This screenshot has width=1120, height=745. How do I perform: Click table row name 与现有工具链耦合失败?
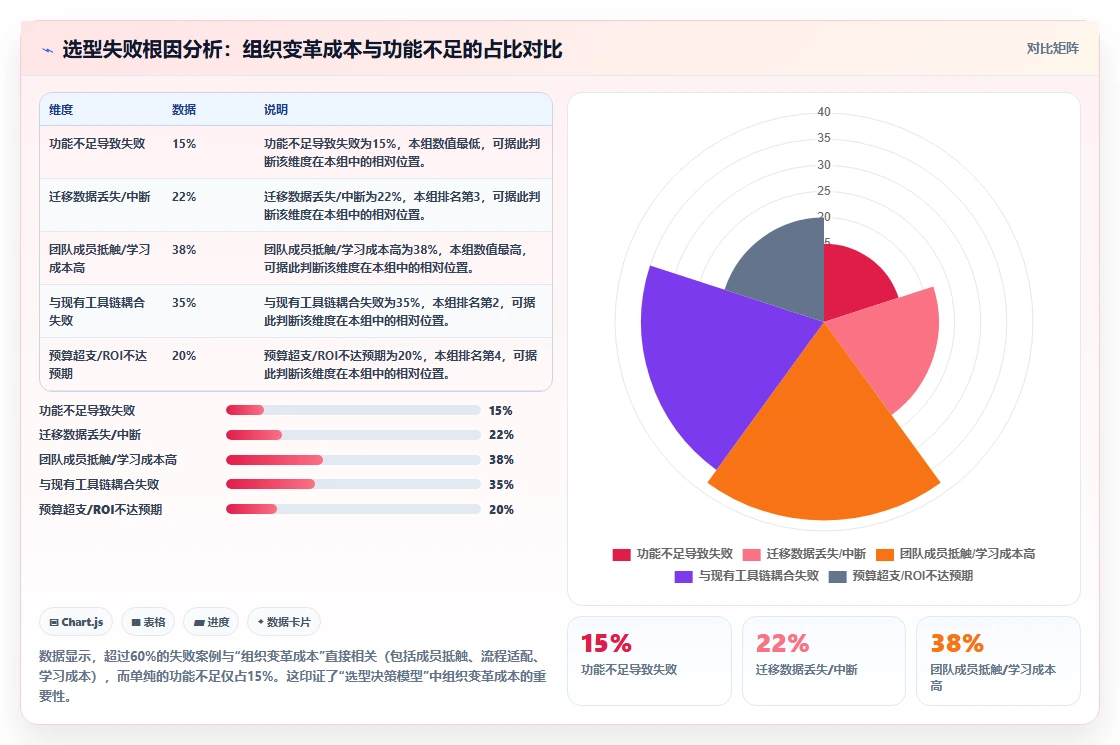click(96, 311)
